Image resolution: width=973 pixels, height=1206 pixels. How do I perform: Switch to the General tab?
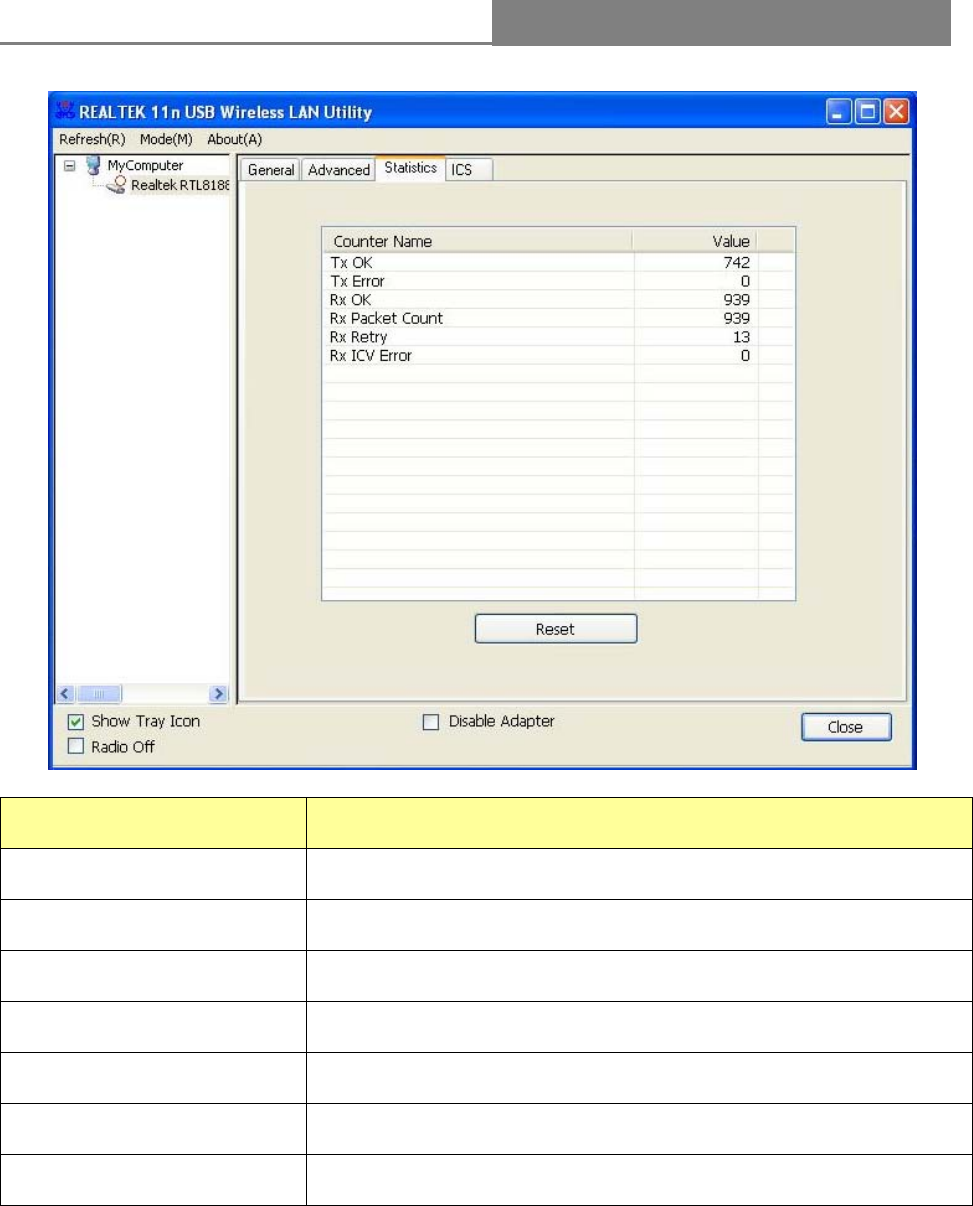[x=271, y=170]
